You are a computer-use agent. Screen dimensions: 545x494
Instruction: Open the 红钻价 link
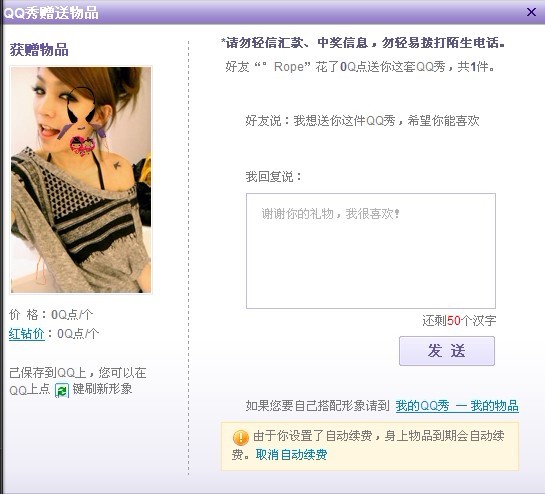pyautogui.click(x=27, y=334)
